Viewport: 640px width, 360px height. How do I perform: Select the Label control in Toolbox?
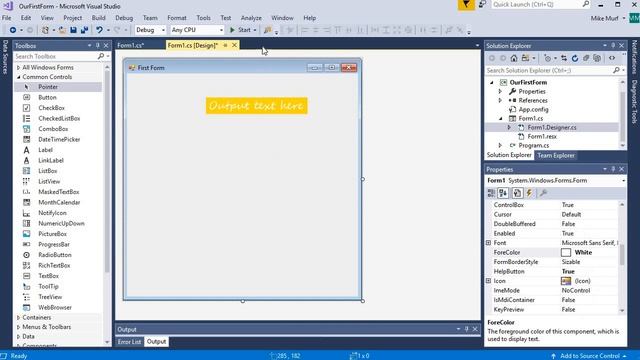pyautogui.click(x=45, y=150)
